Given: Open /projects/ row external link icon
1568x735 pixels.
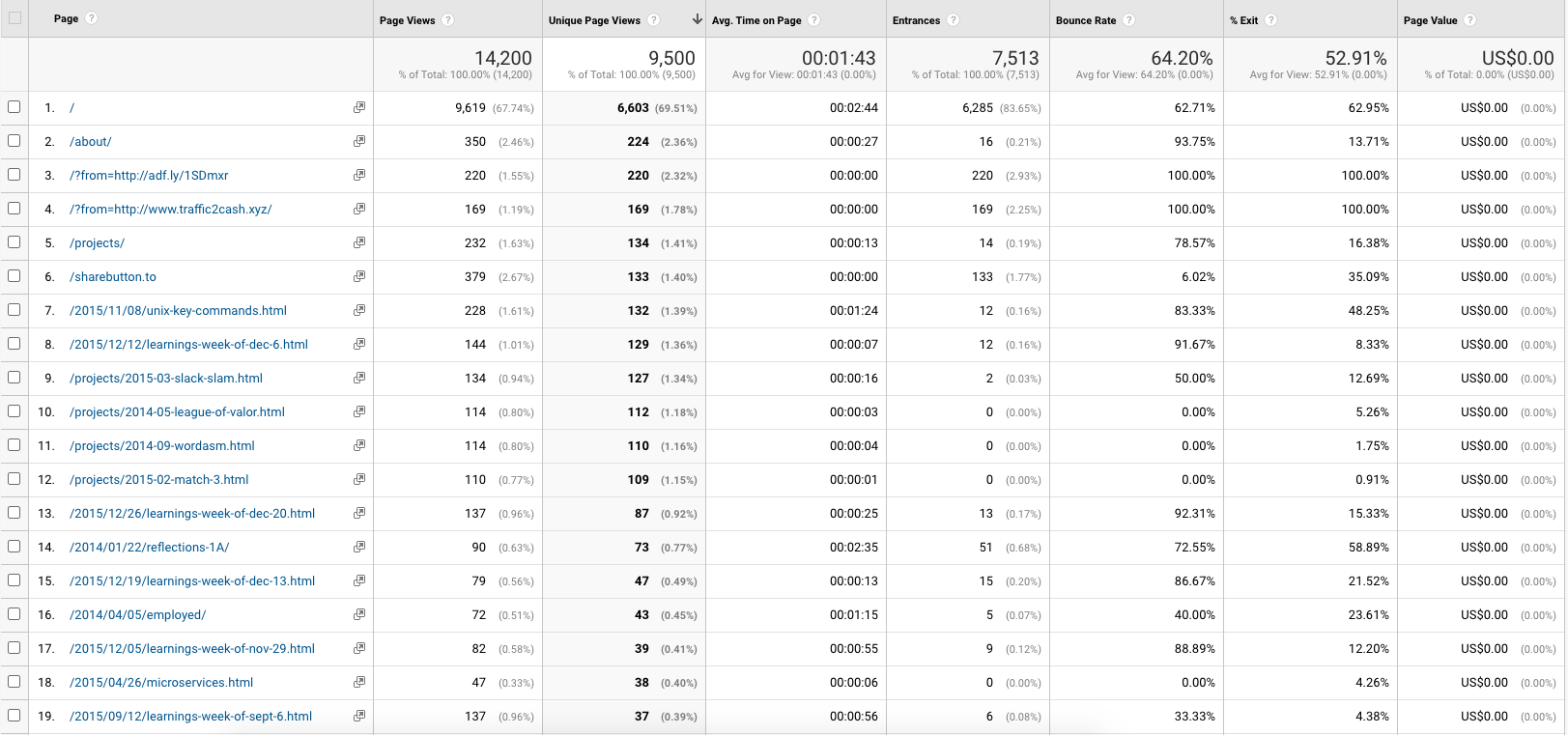Looking at the screenshot, I should point(359,242).
